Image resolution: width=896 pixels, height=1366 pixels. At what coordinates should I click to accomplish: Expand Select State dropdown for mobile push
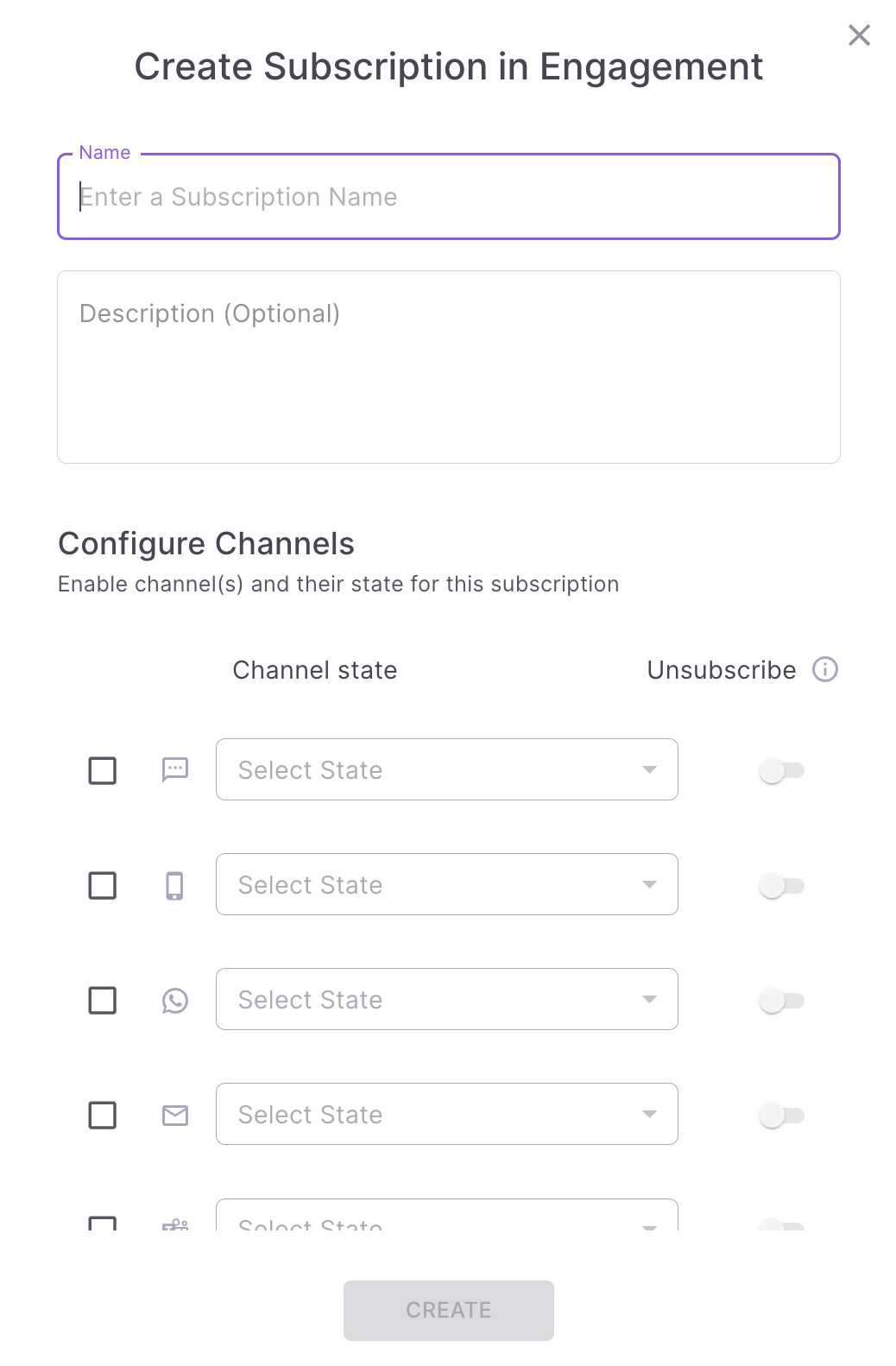(x=446, y=884)
